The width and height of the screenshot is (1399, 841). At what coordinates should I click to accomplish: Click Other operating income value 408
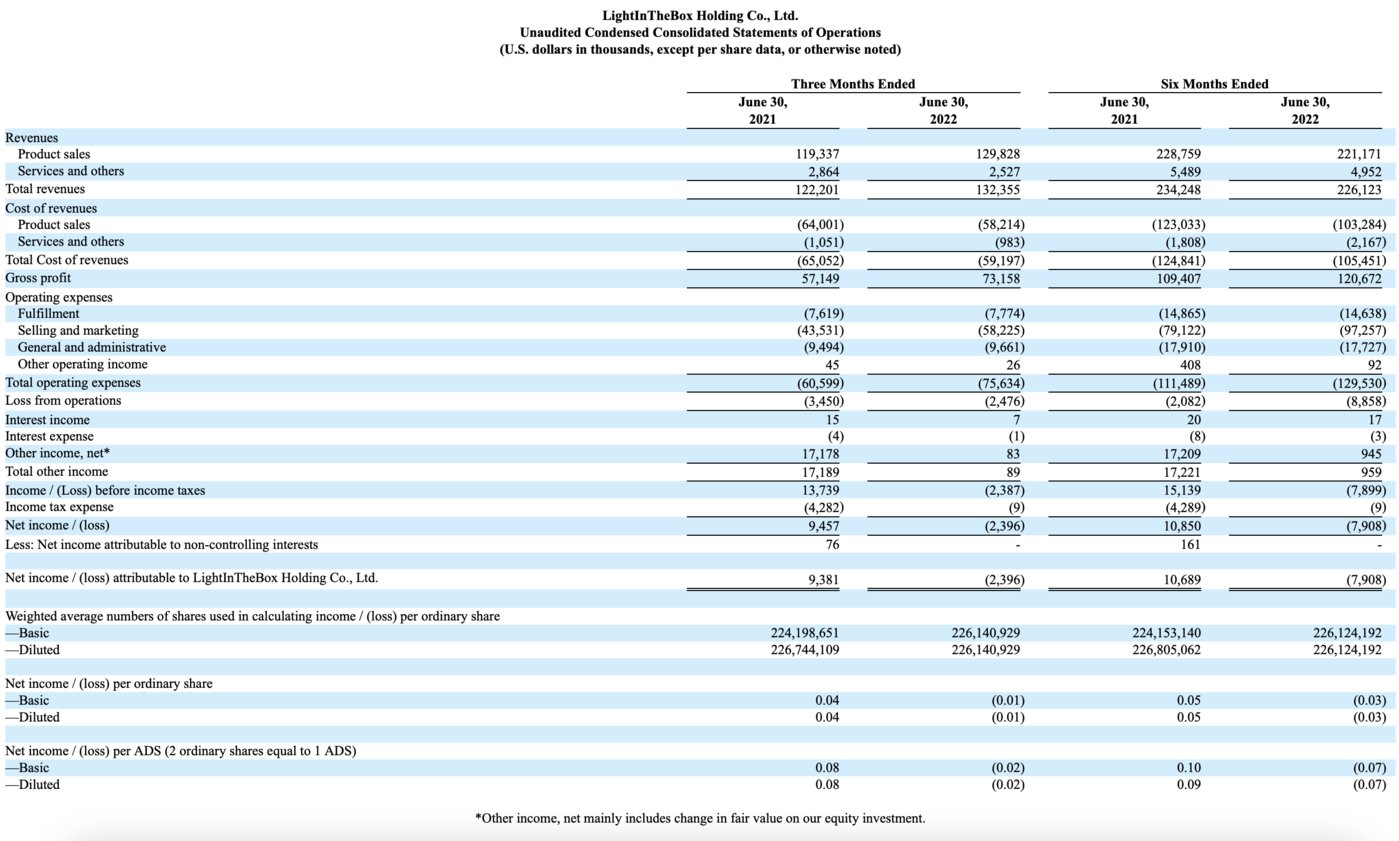1190,365
